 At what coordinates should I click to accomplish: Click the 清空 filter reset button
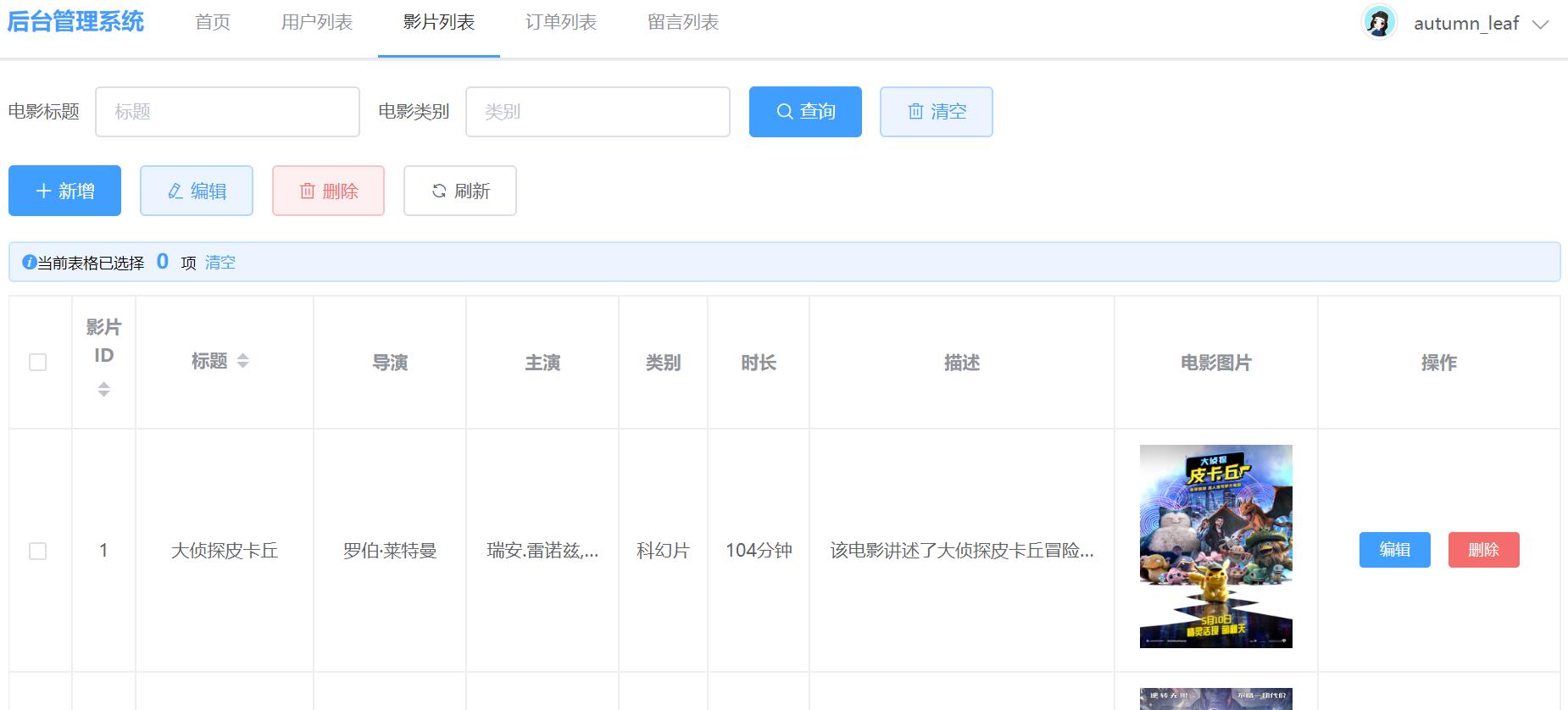point(937,112)
